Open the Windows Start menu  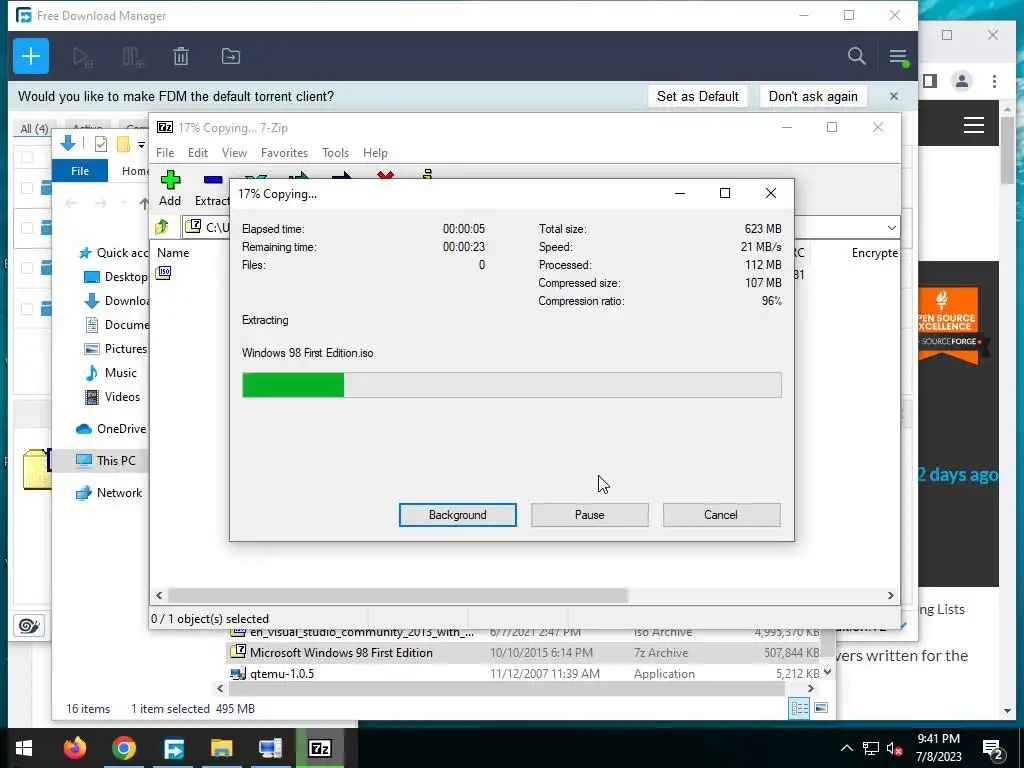pyautogui.click(x=24, y=748)
